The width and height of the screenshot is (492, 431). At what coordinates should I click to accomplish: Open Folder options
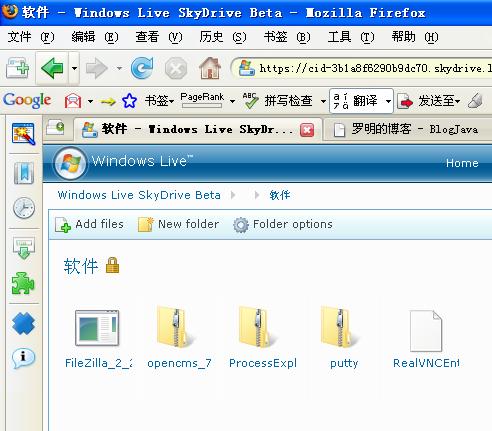click(283, 224)
